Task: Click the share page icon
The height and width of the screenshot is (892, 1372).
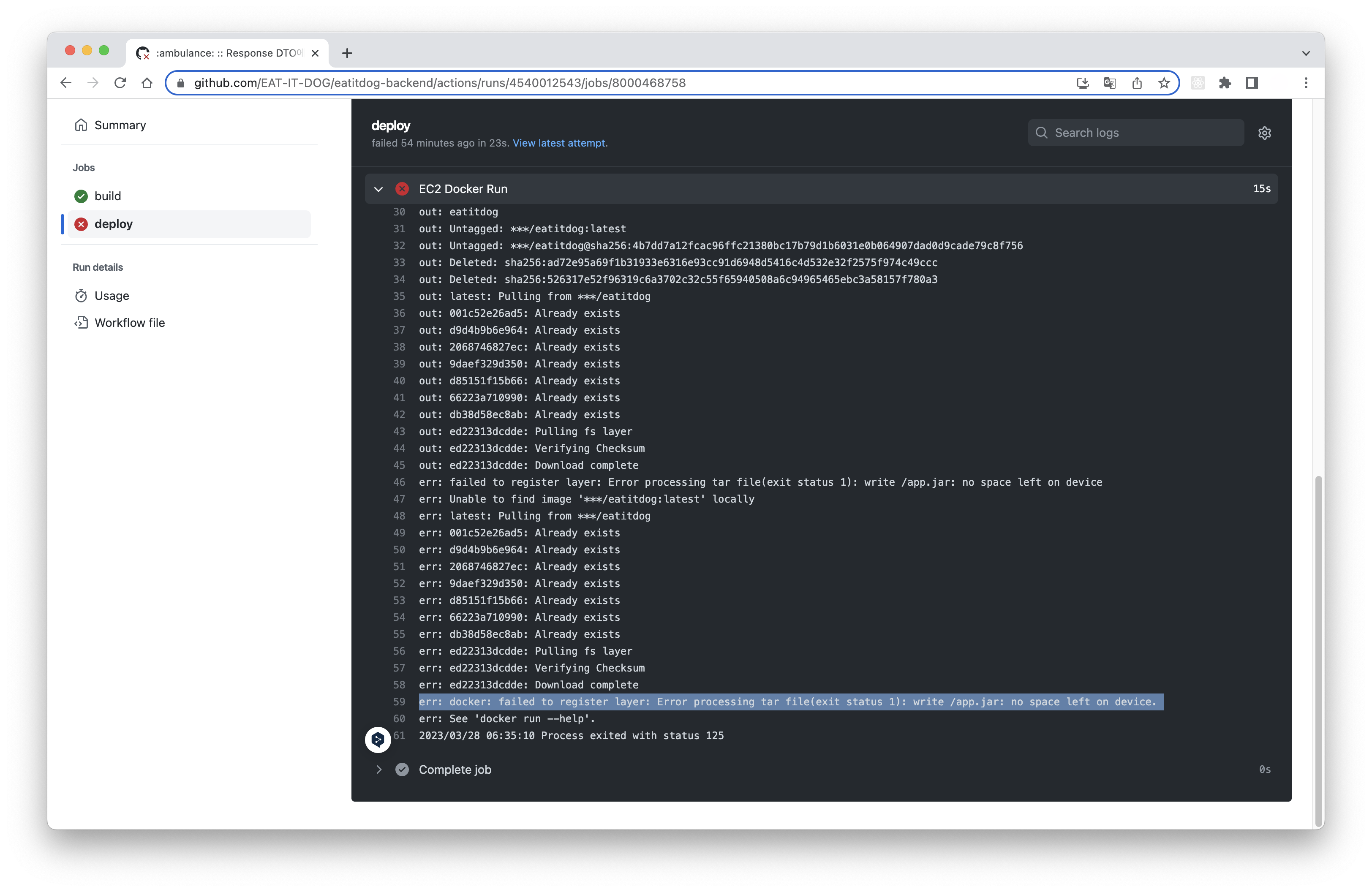Action: [1137, 83]
